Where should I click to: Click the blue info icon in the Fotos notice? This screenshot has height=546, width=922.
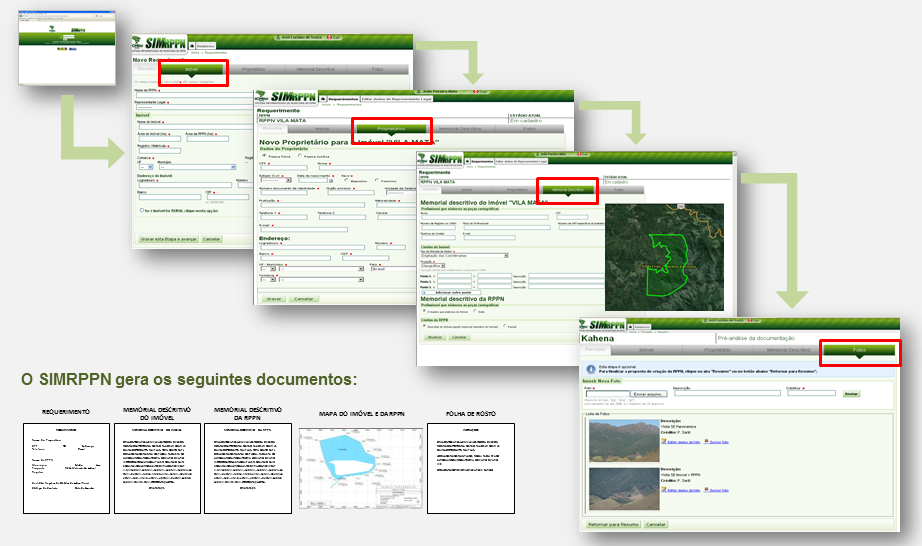point(590,371)
